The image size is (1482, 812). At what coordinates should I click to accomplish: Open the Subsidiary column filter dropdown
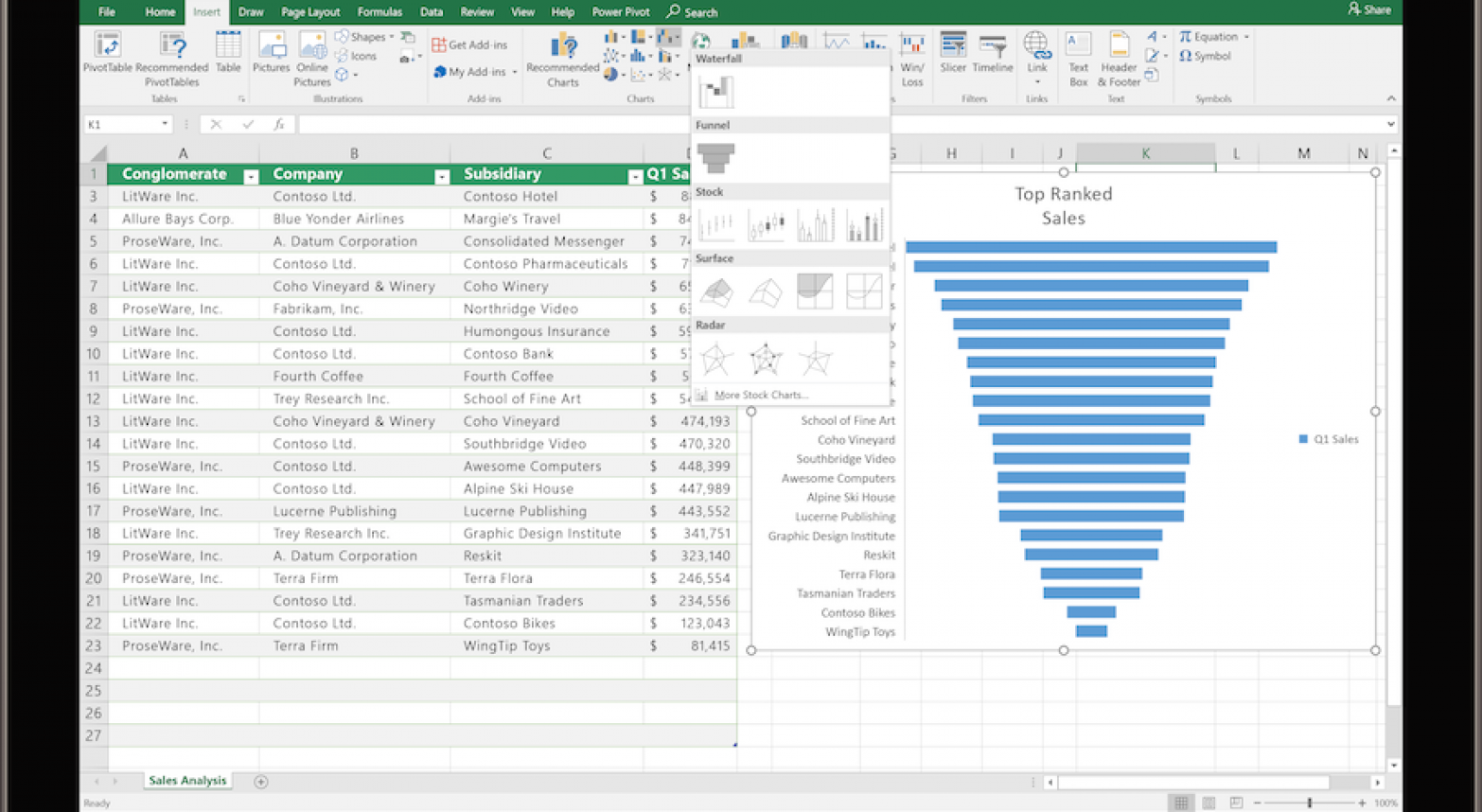pyautogui.click(x=635, y=176)
